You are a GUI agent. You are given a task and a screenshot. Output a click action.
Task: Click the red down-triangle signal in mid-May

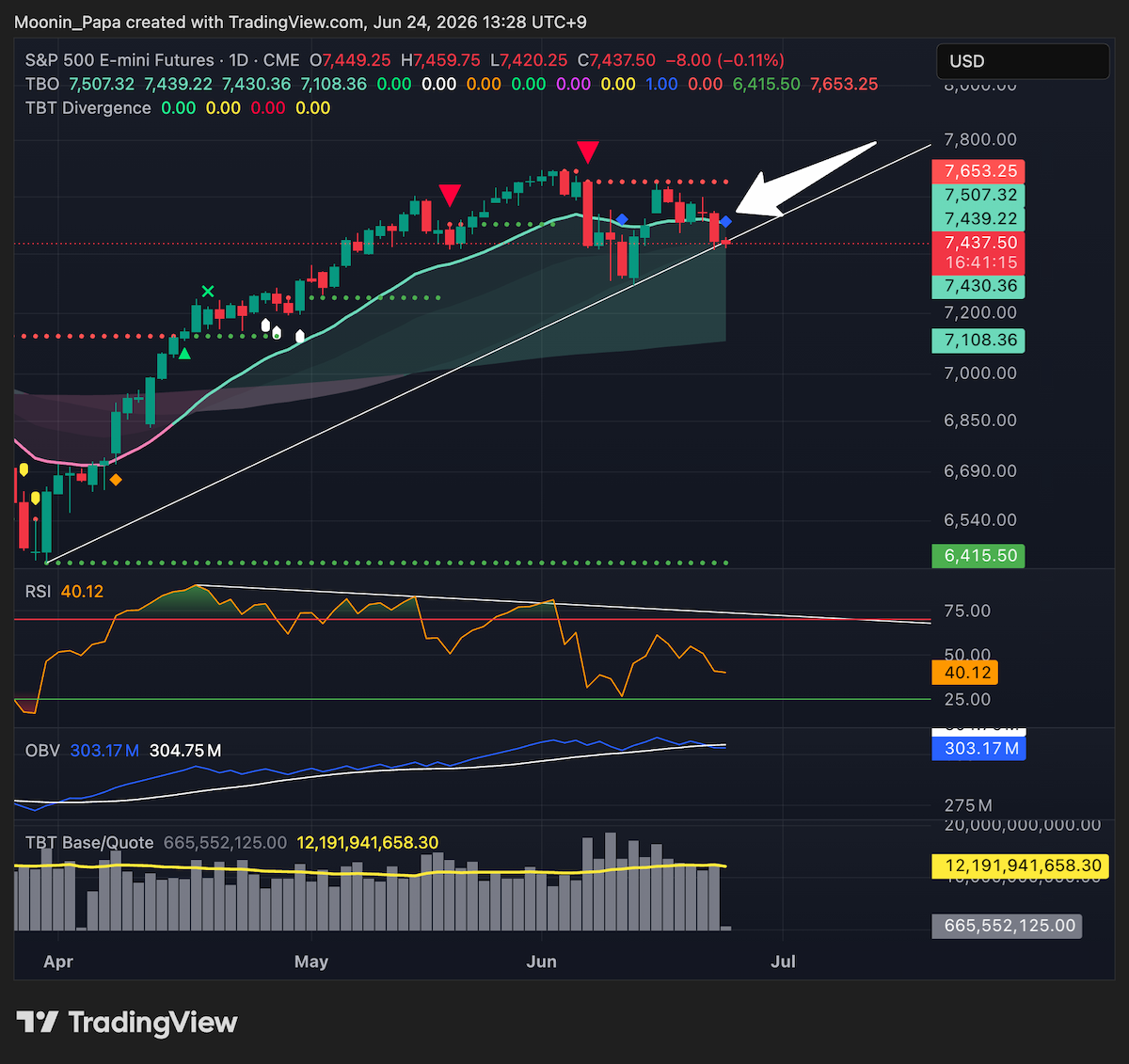click(450, 196)
